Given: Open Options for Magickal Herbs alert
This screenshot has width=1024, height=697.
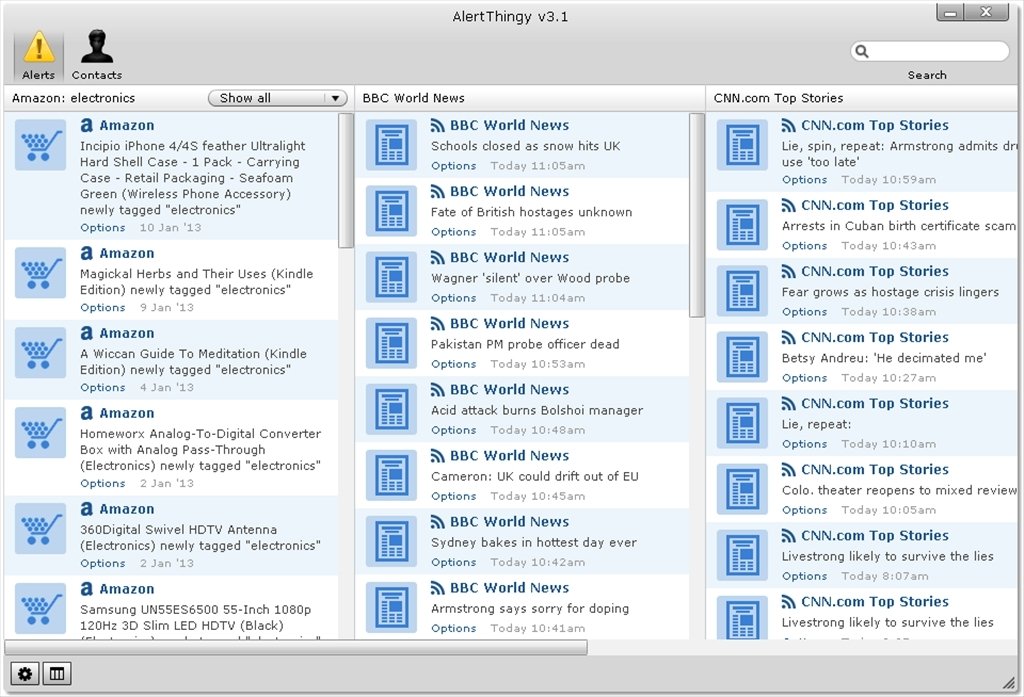Looking at the screenshot, I should tap(103, 307).
